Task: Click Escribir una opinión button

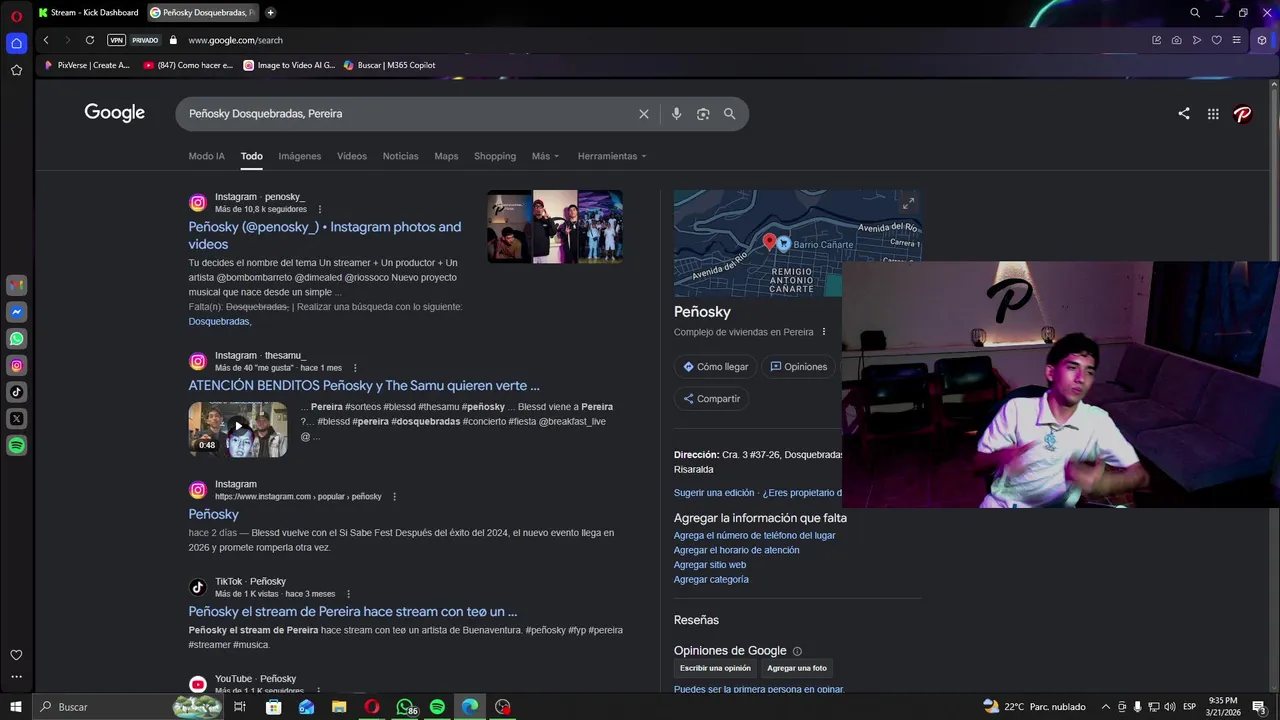Action: (715, 668)
